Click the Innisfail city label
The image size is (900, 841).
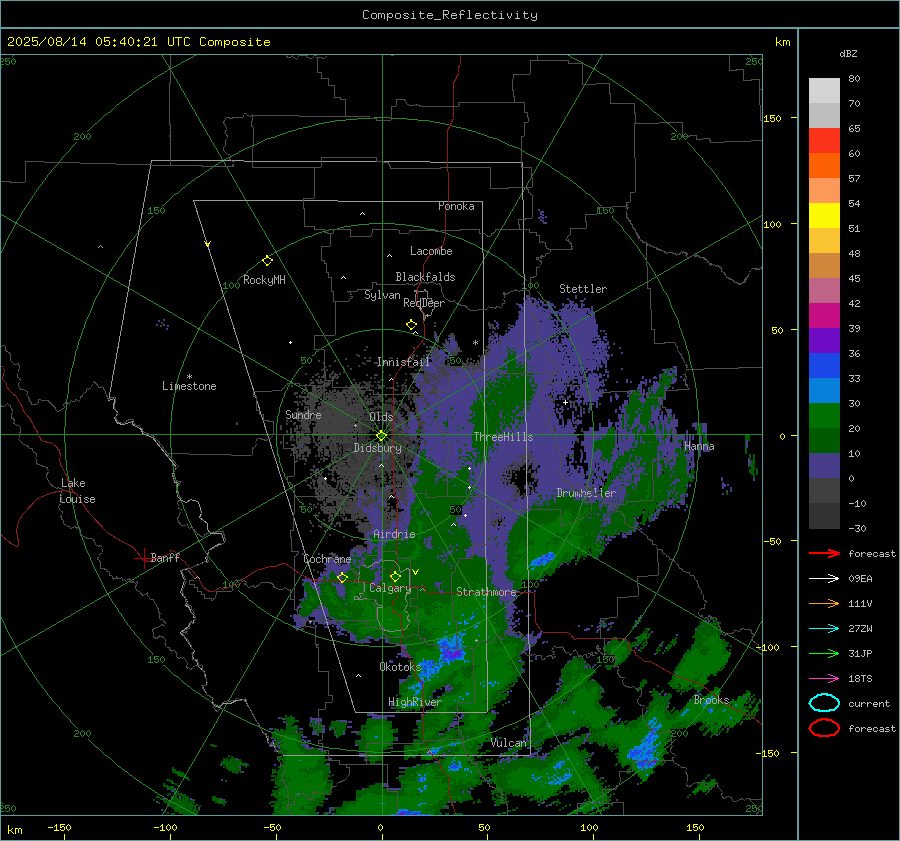(403, 362)
